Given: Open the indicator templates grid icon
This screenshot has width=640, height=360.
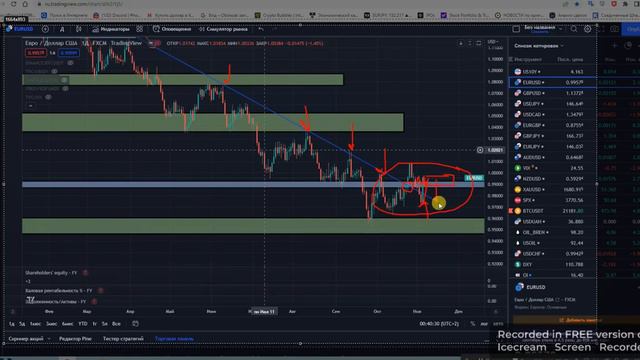Looking at the screenshot, I should pos(140,29).
